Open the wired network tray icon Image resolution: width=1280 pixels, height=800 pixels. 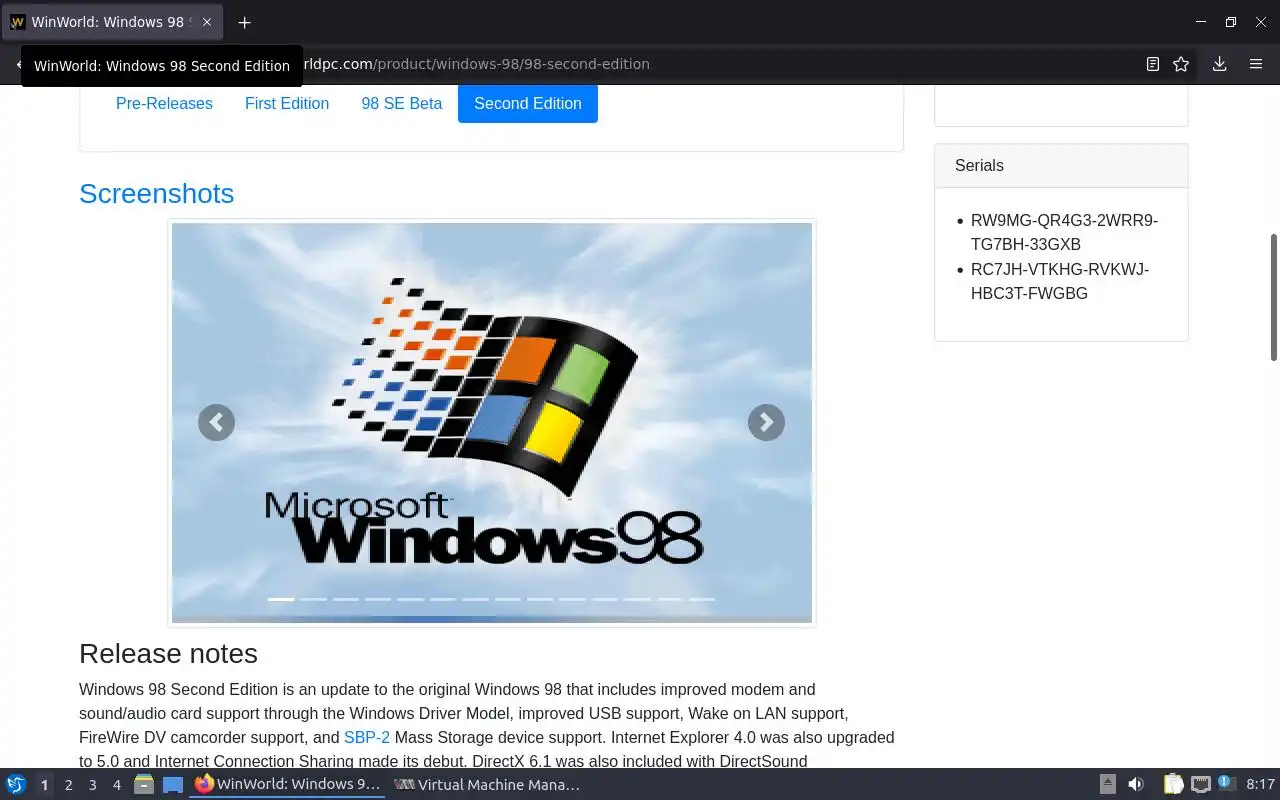[1201, 784]
